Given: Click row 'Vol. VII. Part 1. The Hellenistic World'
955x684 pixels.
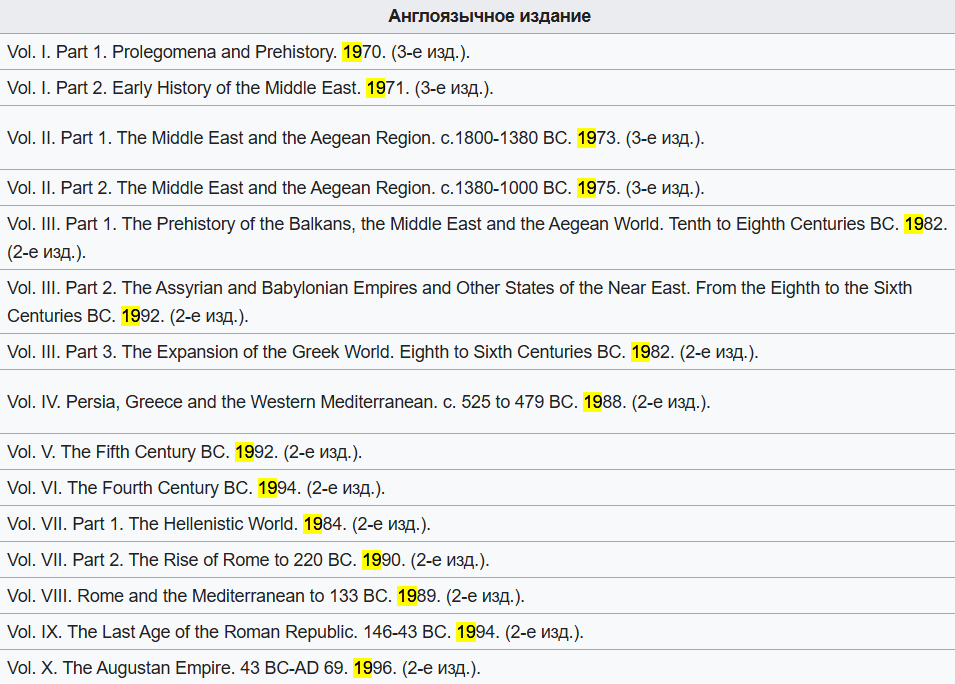Looking at the screenshot, I should coord(478,524).
